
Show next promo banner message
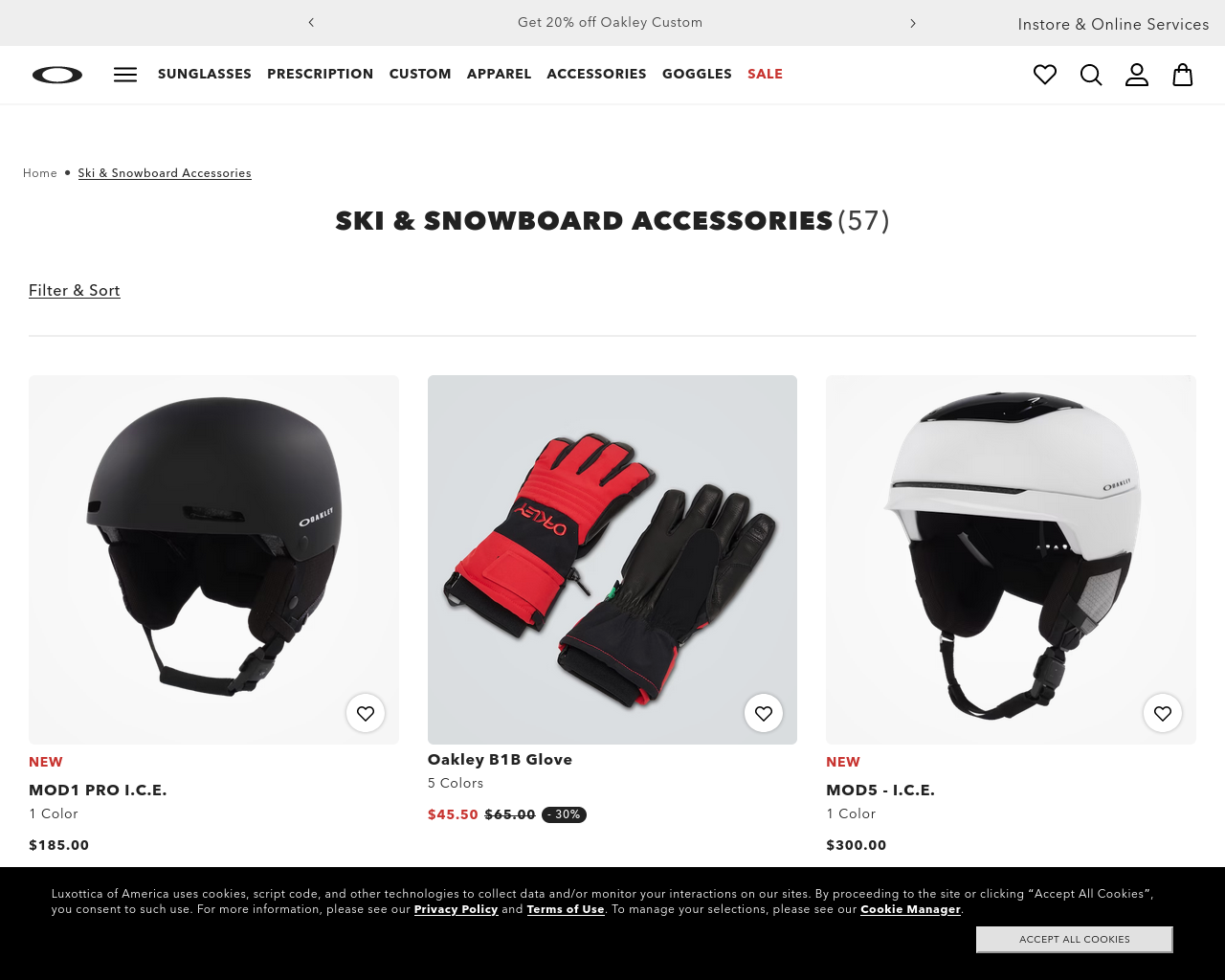[x=913, y=23]
